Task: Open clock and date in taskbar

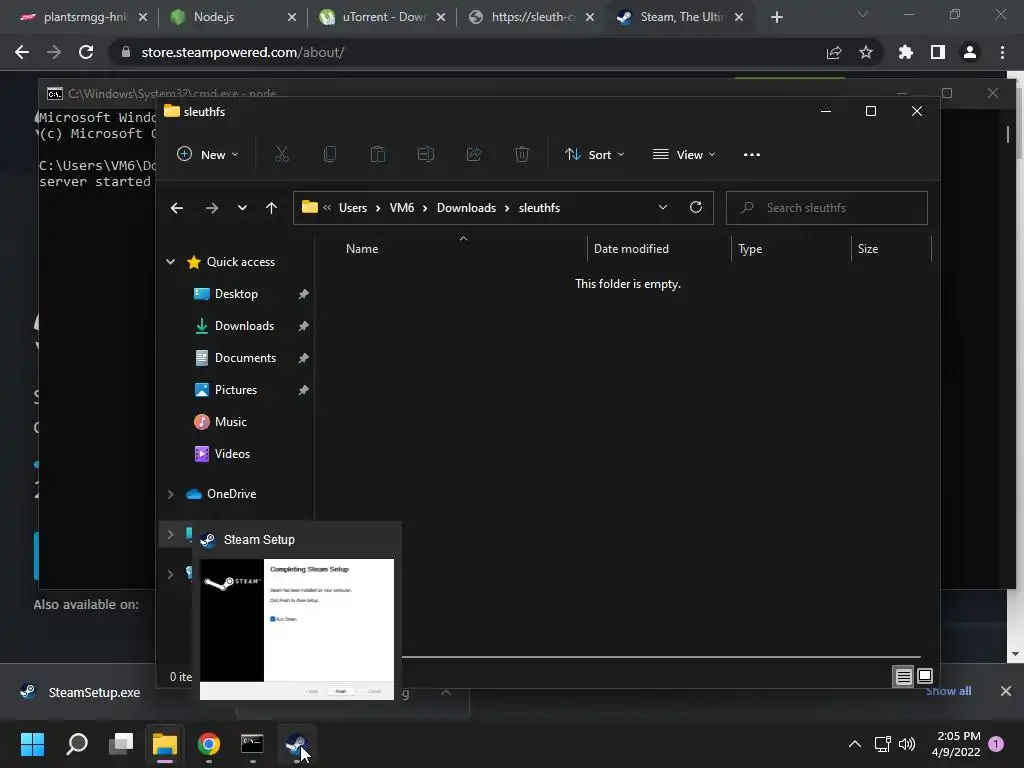Action: [956, 744]
